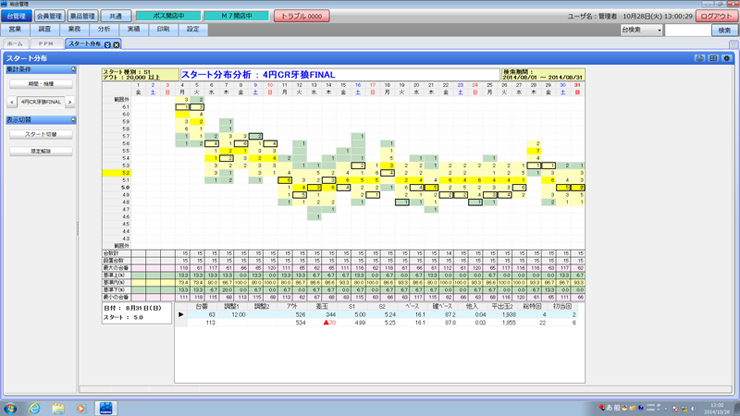Open the 業務 submenu

[x=75, y=29]
